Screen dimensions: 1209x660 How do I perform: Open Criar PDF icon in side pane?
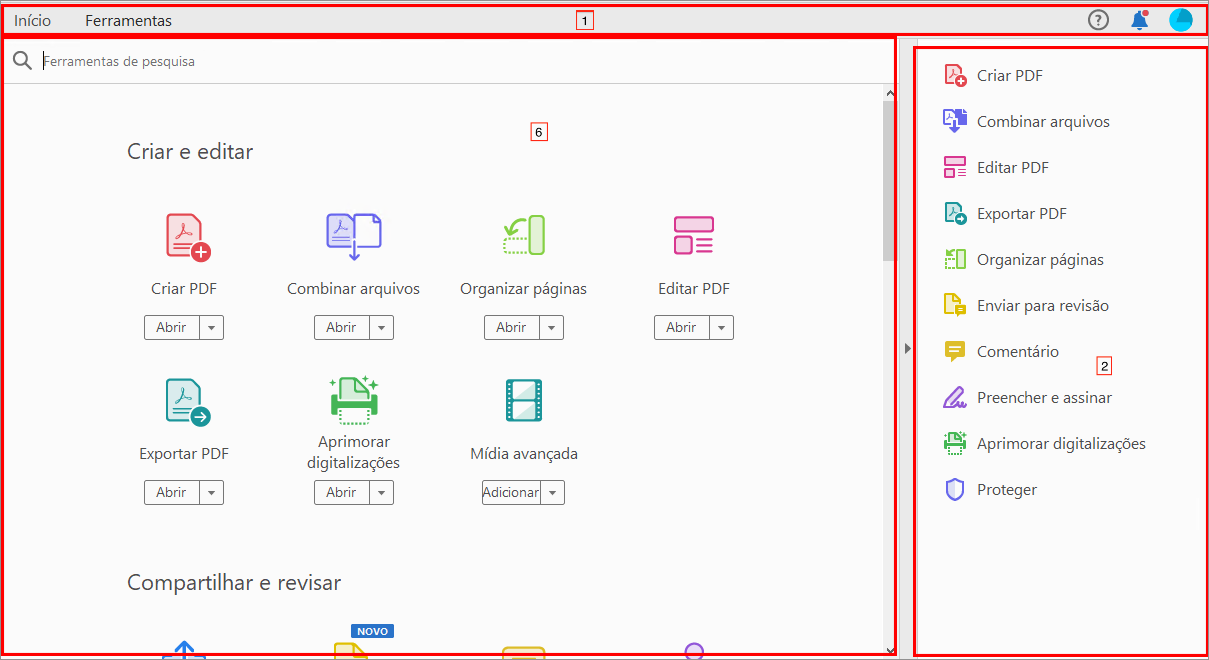(955, 75)
